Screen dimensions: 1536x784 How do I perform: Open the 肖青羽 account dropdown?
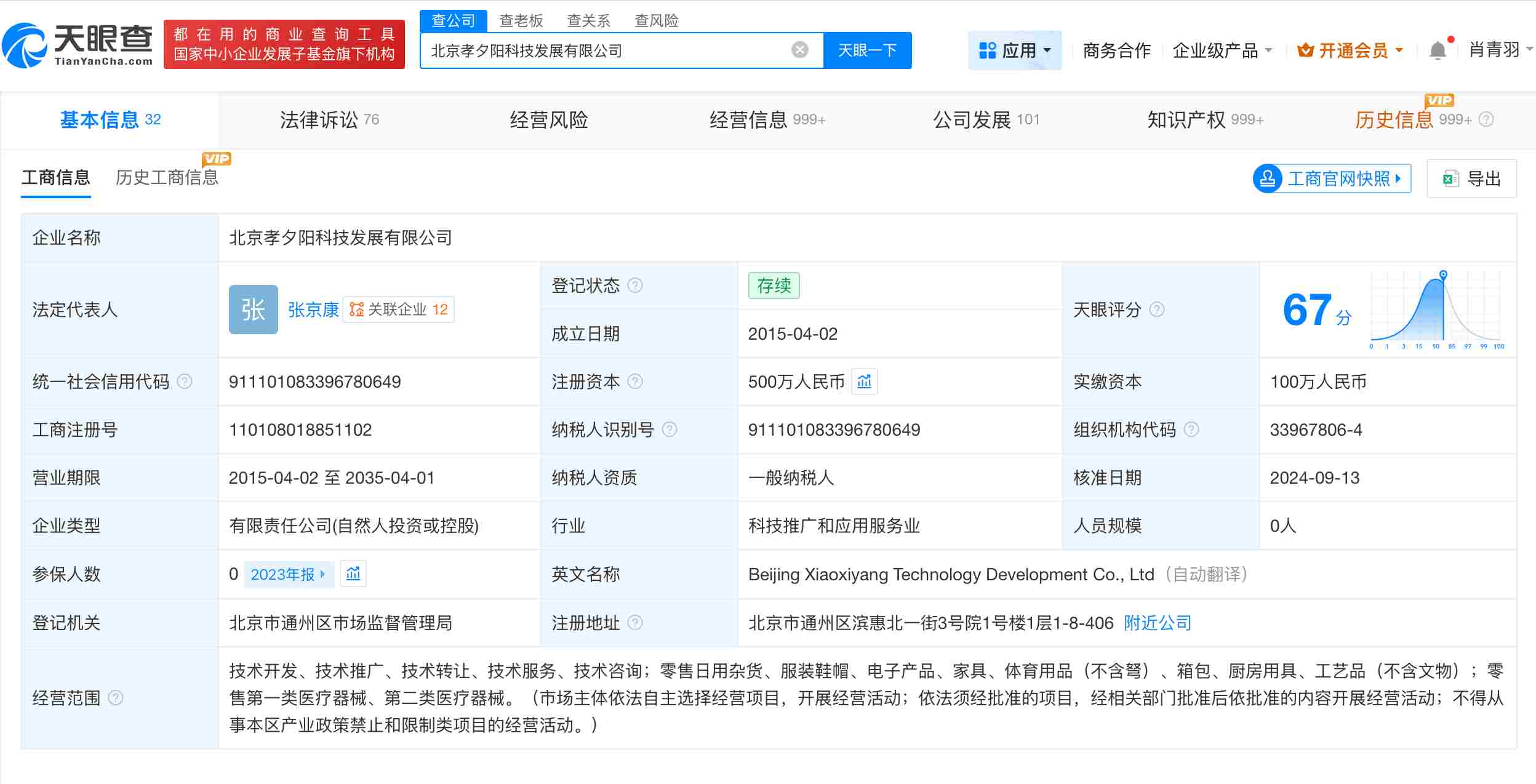(x=1494, y=50)
